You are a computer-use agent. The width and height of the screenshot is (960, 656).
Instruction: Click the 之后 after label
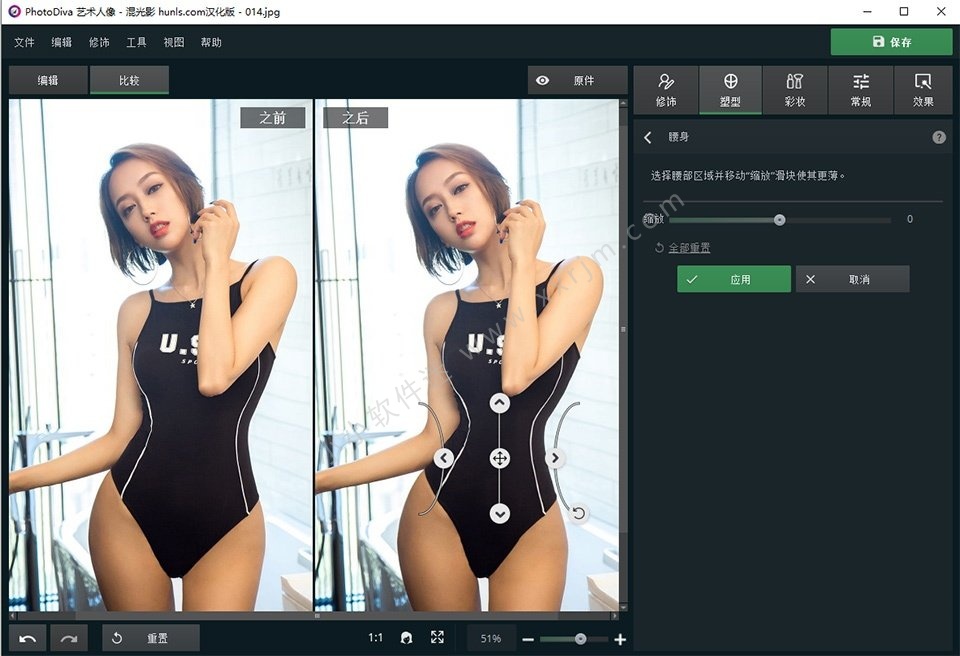click(x=355, y=118)
